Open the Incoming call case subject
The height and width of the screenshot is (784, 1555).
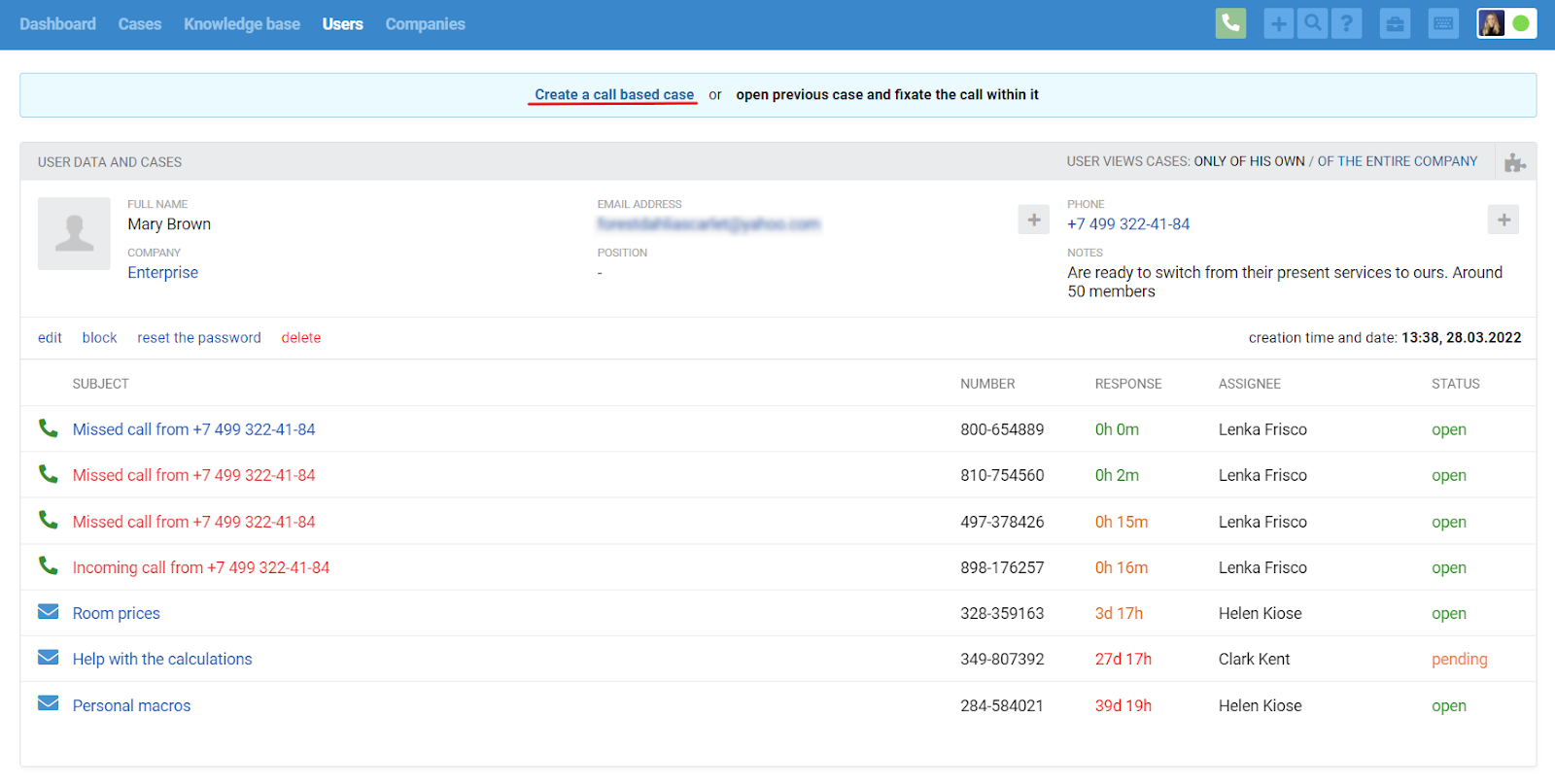tap(201, 567)
